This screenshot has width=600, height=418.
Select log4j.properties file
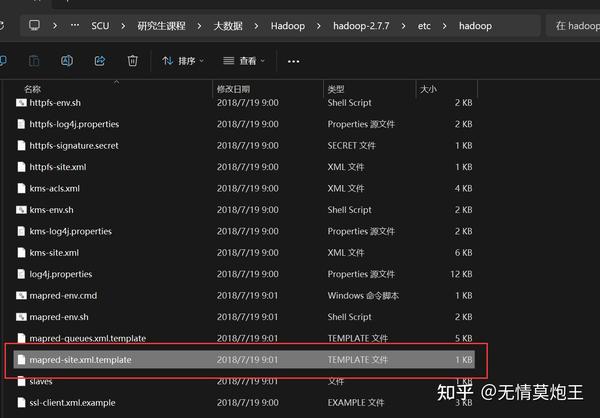click(x=244, y=274)
